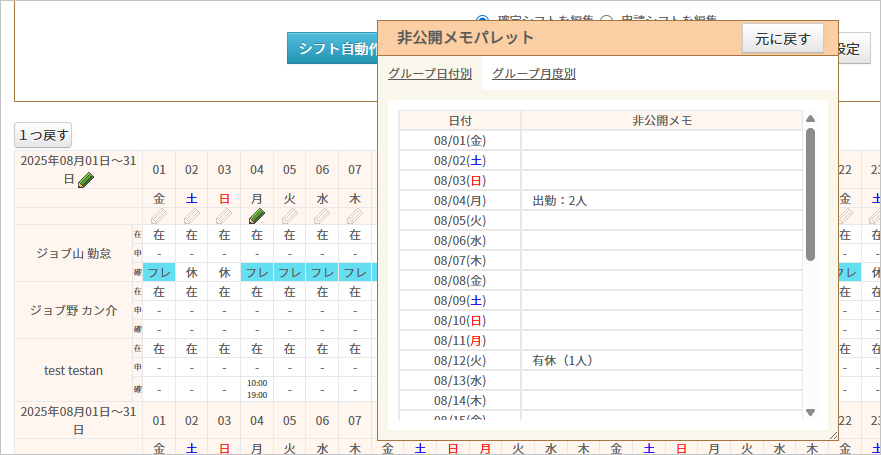Viewport: 881px width, 455px height.
Task: Click the scroll up arrow in the memo list
Action: [810, 119]
